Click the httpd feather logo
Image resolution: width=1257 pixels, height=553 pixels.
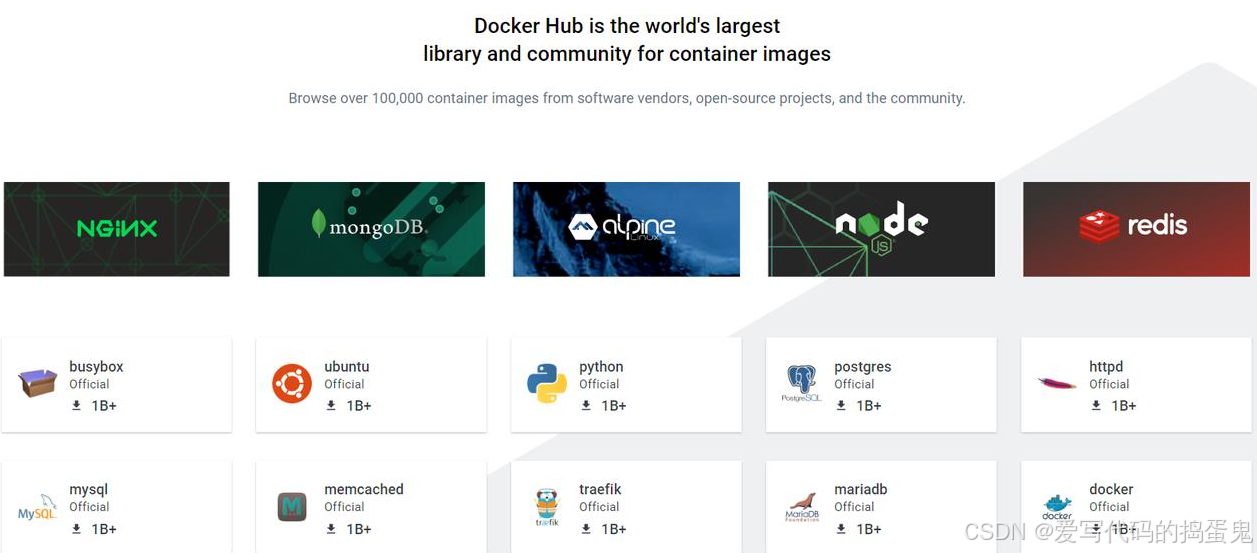pos(1057,383)
